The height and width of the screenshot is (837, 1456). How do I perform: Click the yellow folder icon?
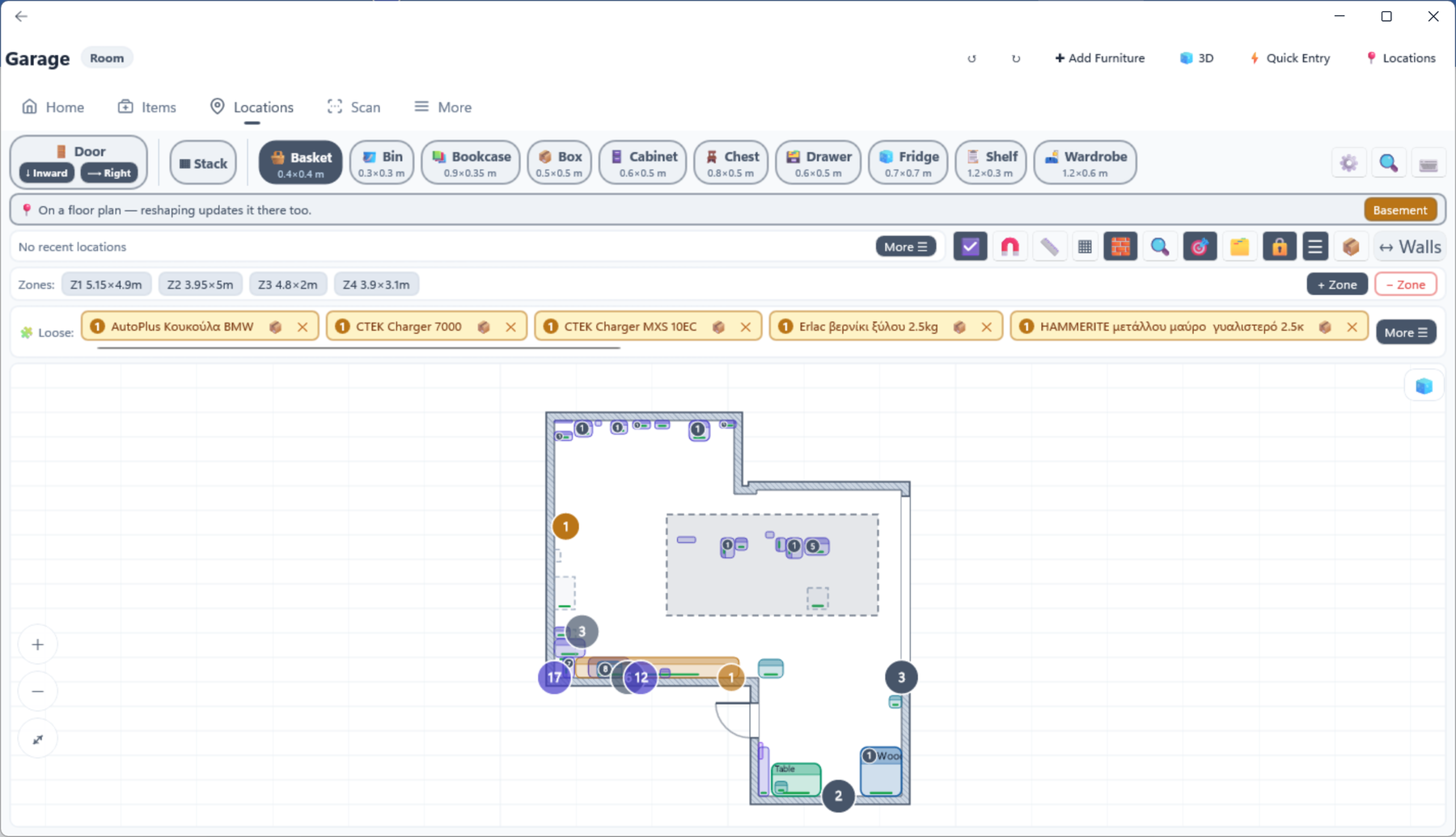pyautogui.click(x=1239, y=247)
